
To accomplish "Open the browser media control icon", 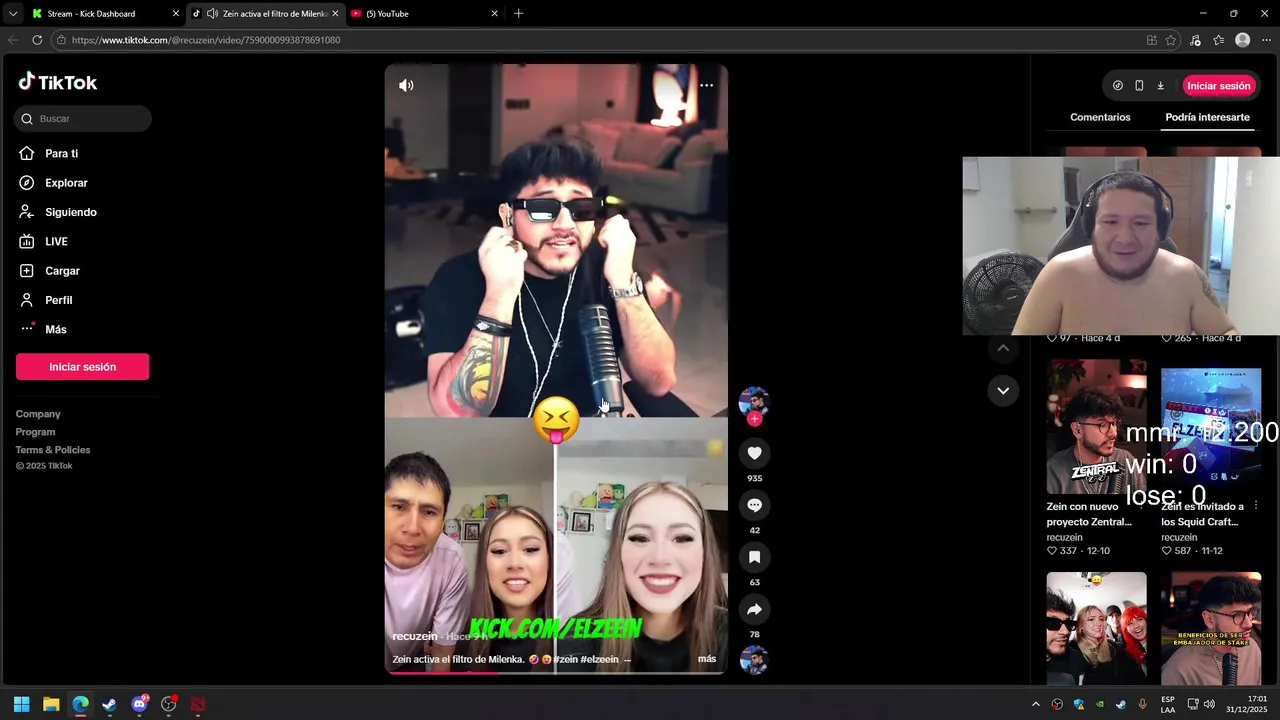I will (x=1195, y=40).
